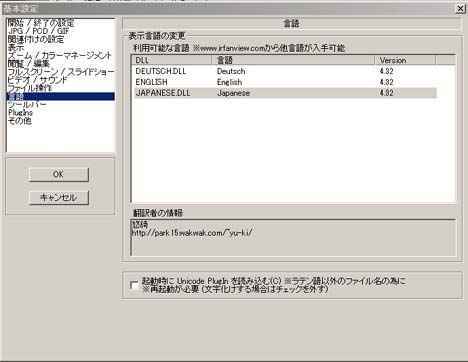Image resolution: width=468 pixels, height=362 pixels.
Task: Sort by the Version column header
Action: pyautogui.click(x=405, y=60)
